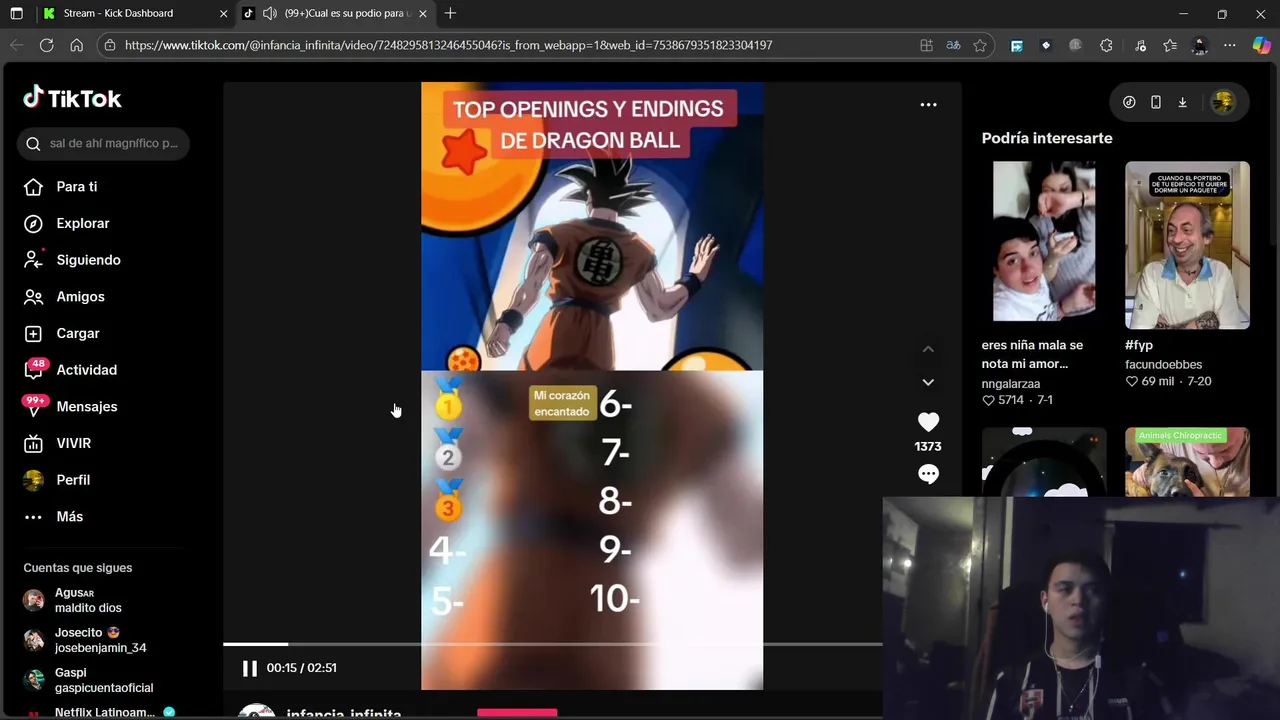This screenshot has height=720, width=1280.
Task: Add page to favorites star
Action: (980, 45)
